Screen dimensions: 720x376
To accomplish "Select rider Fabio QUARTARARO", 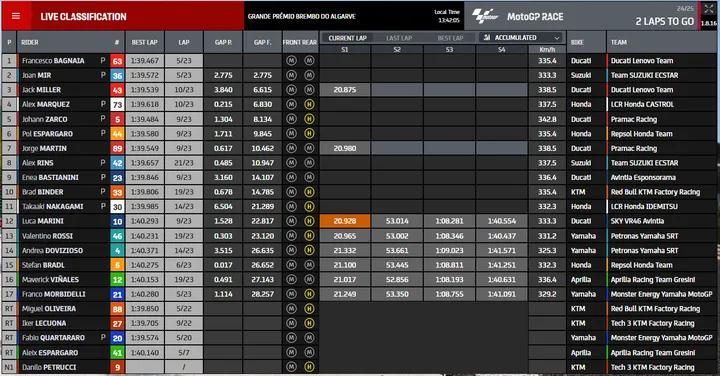I will coord(53,338).
